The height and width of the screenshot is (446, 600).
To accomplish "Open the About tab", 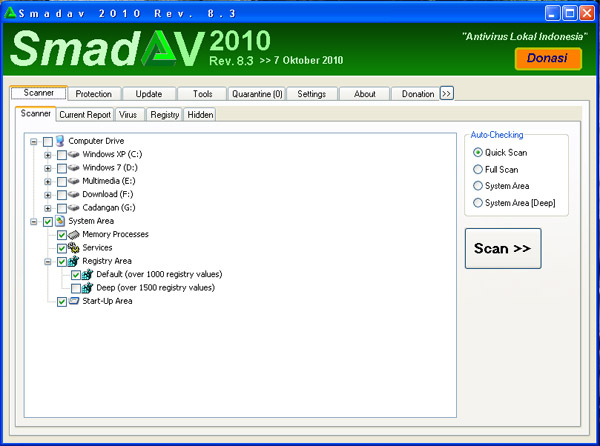I will pyautogui.click(x=364, y=94).
